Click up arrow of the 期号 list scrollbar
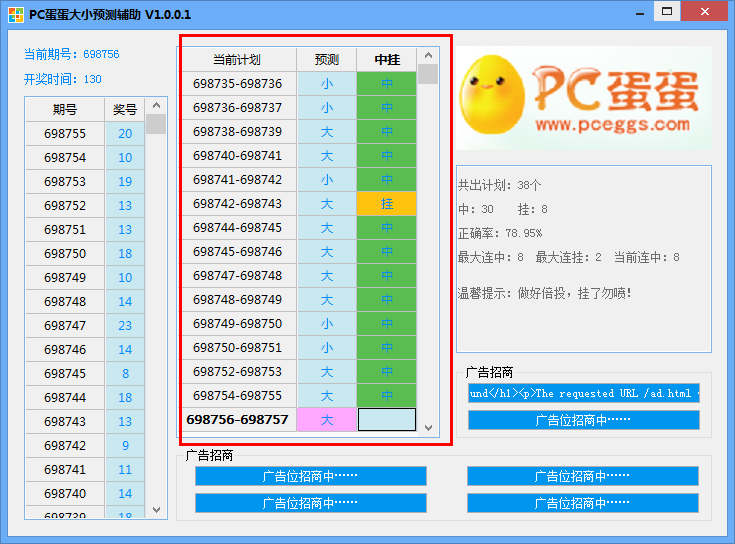This screenshot has height=544, width=735. pyautogui.click(x=156, y=105)
